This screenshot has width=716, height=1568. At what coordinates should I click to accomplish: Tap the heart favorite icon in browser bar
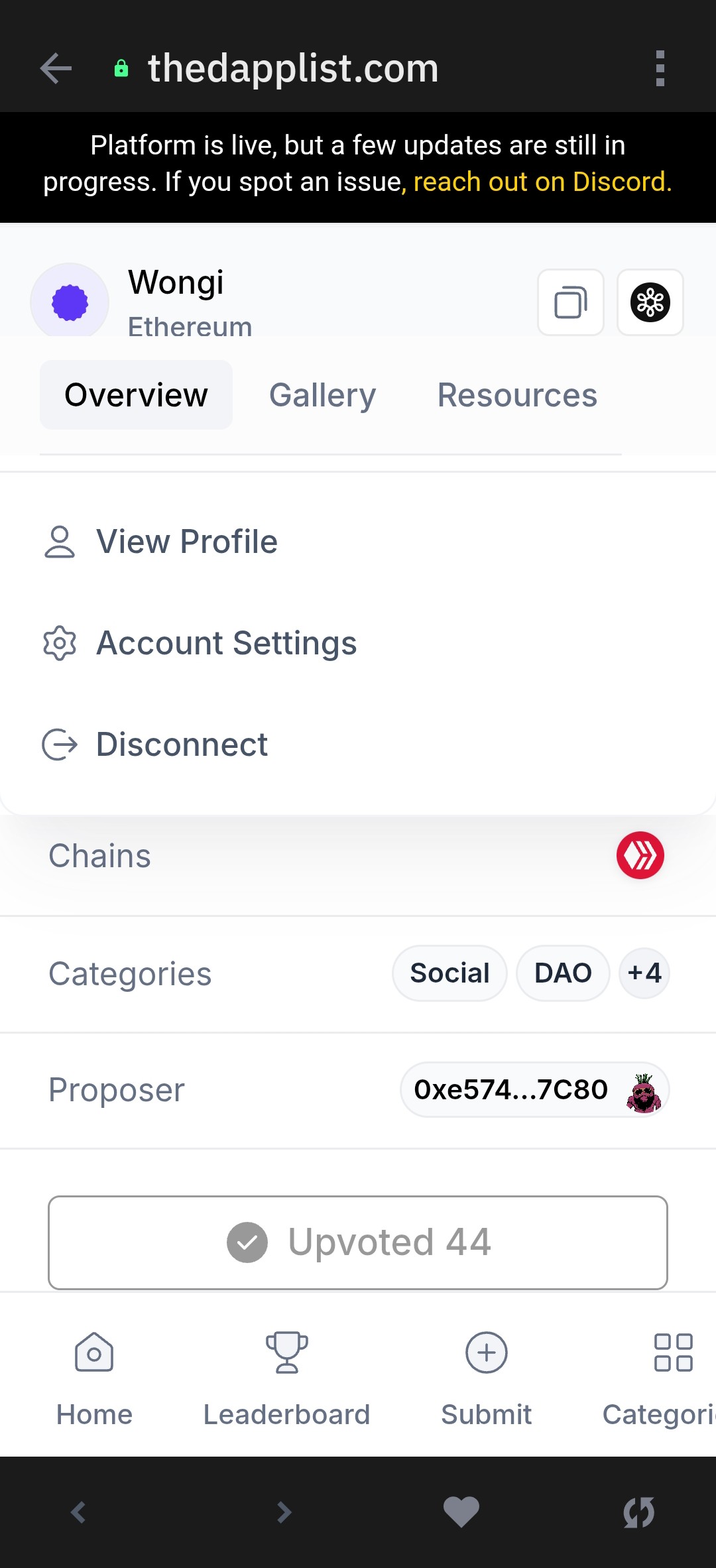tap(461, 1512)
